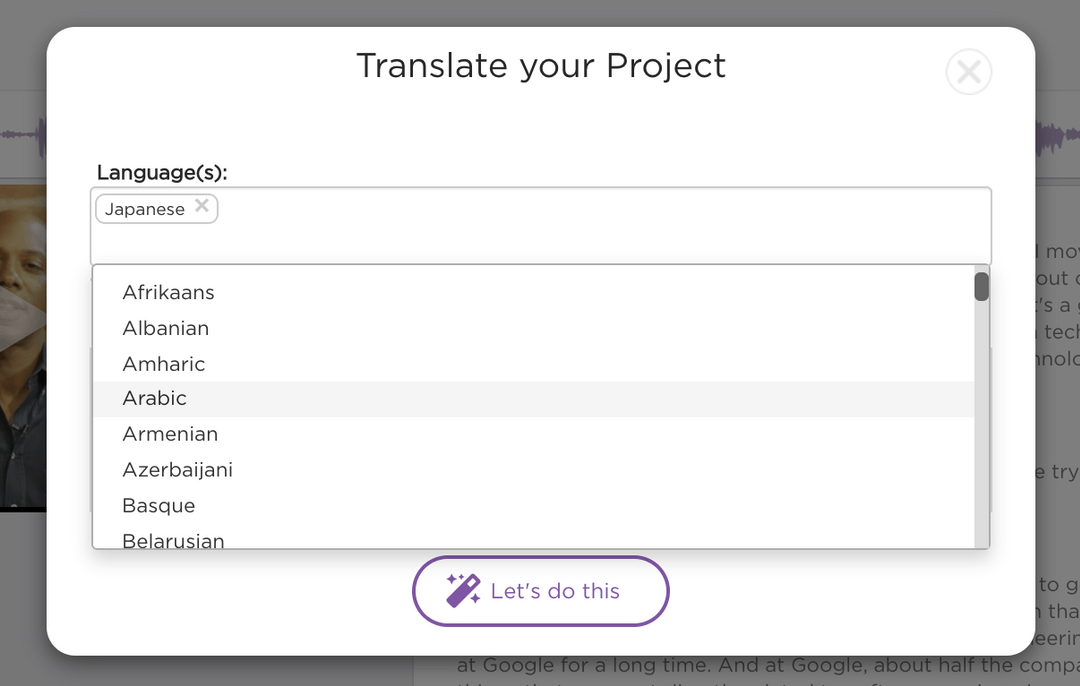Pick Belarusian from the language options

click(174, 540)
